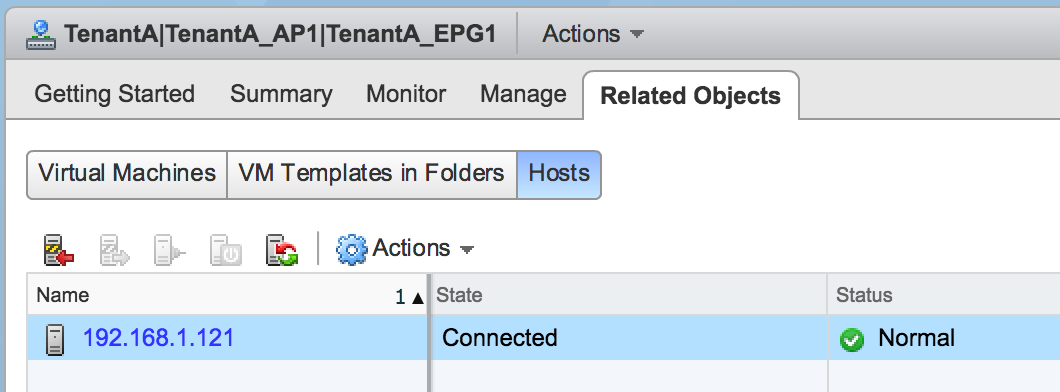Open the Actions dropdown in the title bar
The height and width of the screenshot is (392, 1060).
click(592, 34)
